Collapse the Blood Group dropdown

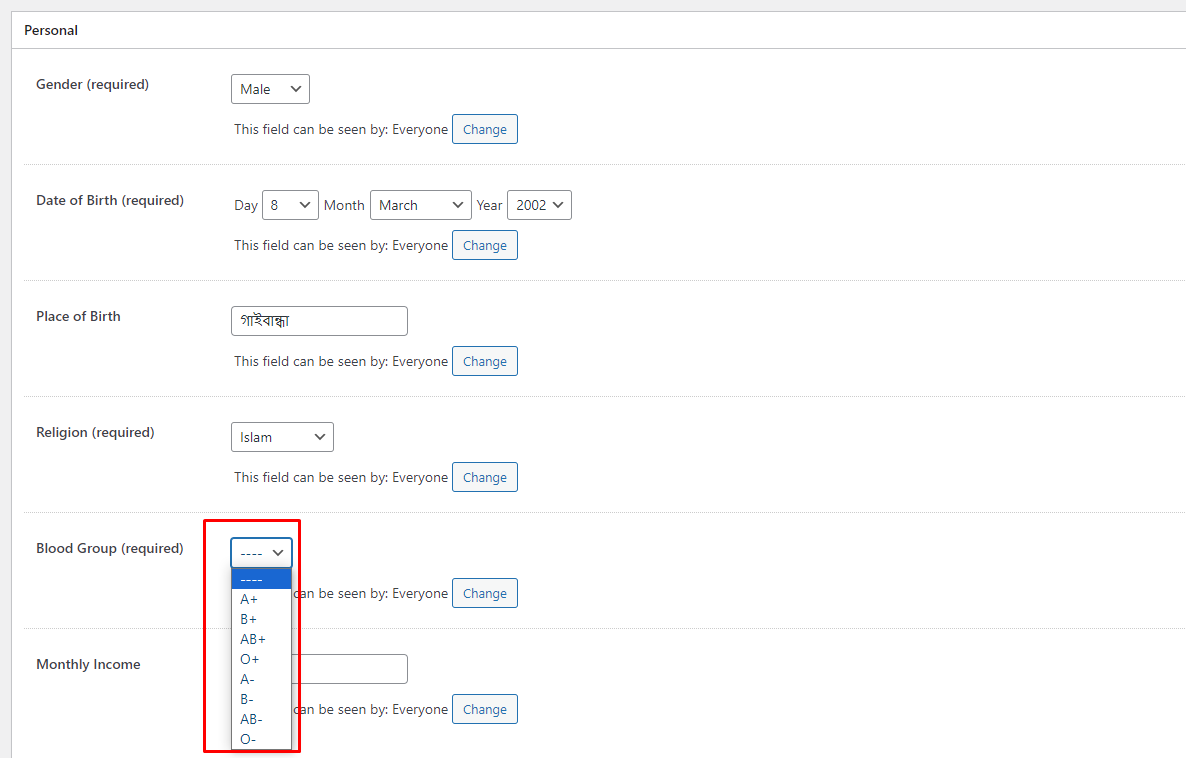[x=262, y=553]
